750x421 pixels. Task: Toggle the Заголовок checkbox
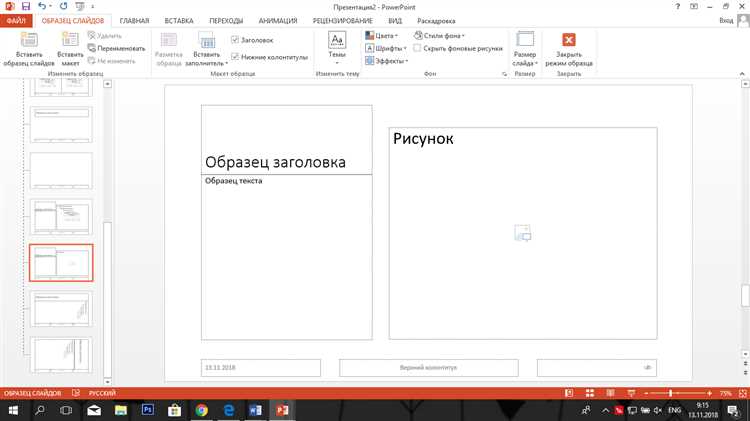[235, 40]
